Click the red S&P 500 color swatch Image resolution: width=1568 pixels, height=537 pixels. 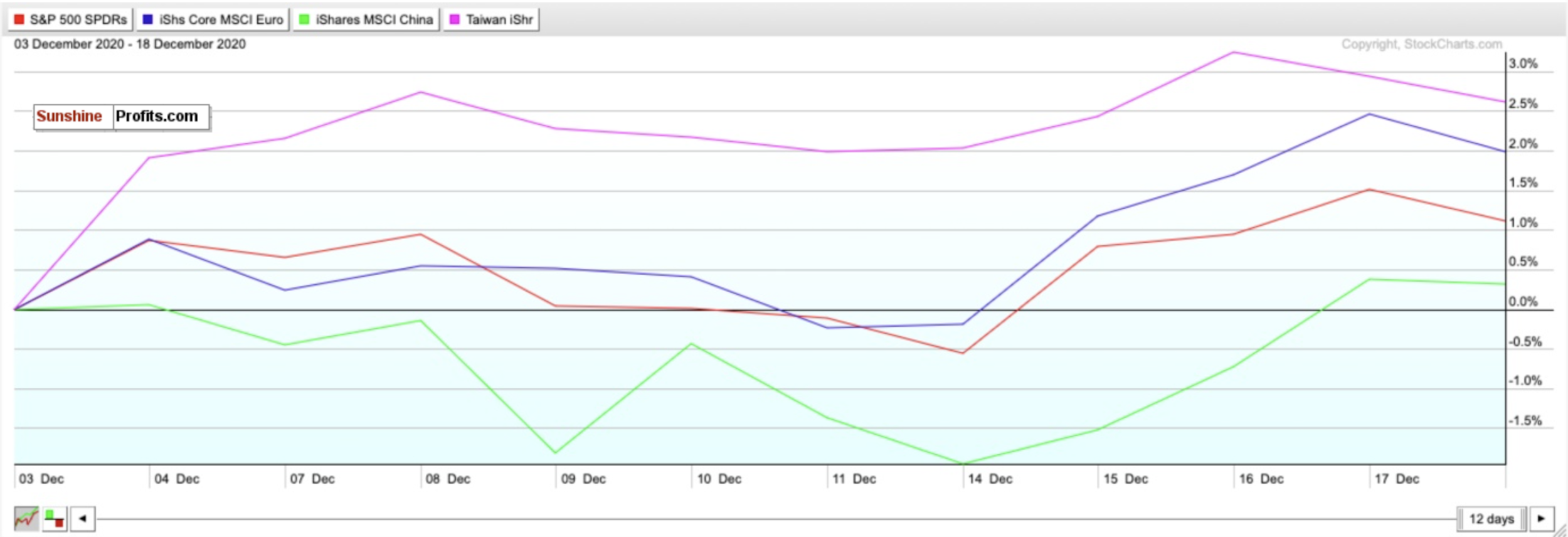[19, 19]
